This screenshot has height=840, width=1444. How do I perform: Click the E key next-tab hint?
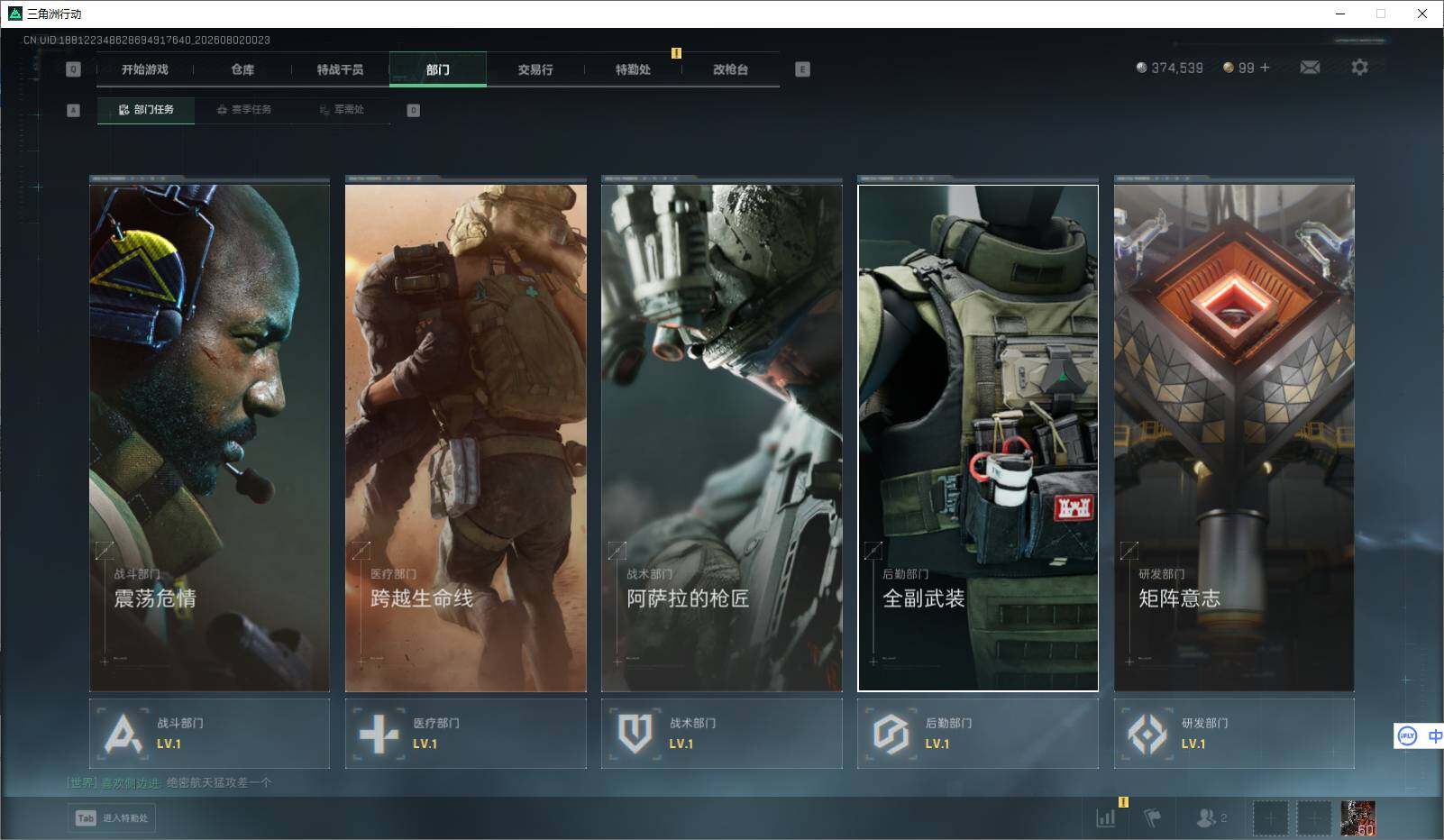coord(802,69)
